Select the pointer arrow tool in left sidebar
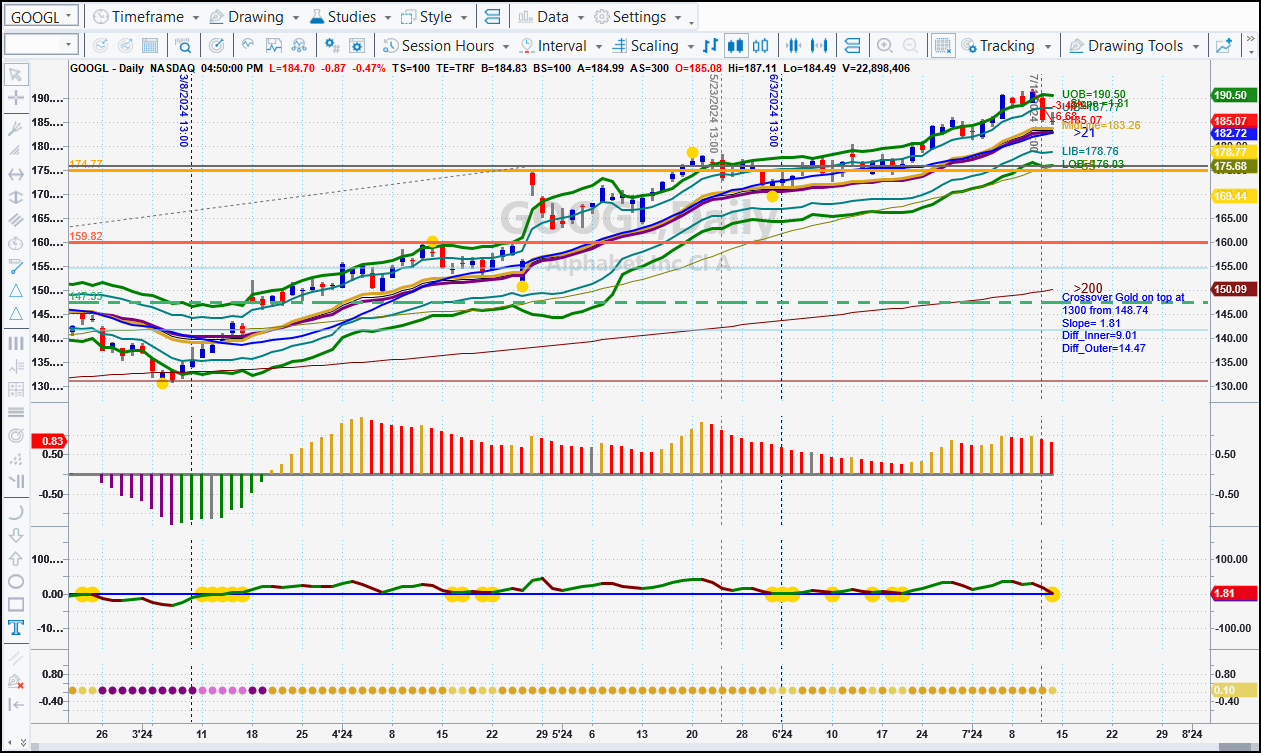Viewport: 1261px width, 753px height. click(16, 74)
